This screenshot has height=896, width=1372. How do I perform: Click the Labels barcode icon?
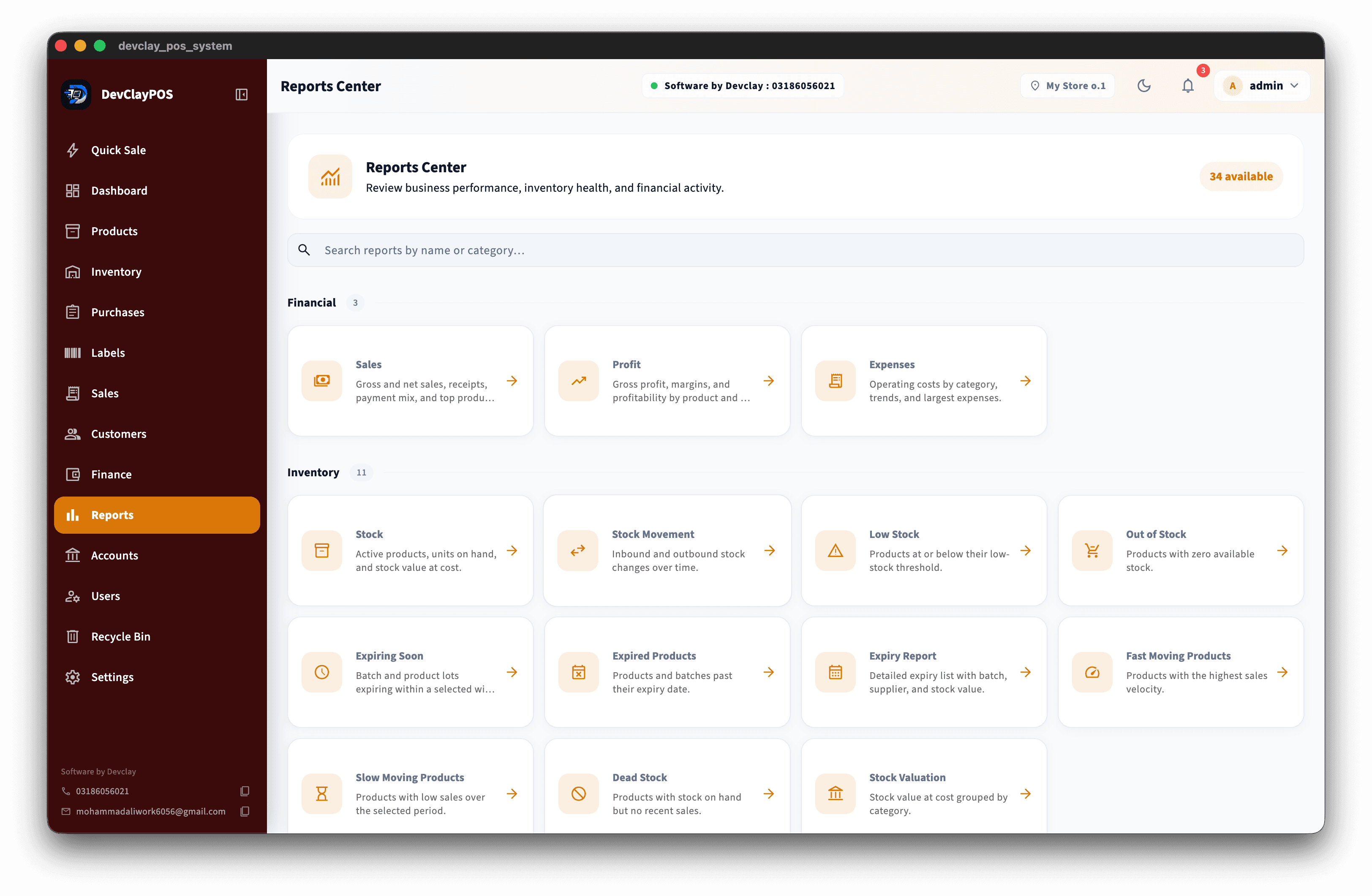tap(73, 353)
